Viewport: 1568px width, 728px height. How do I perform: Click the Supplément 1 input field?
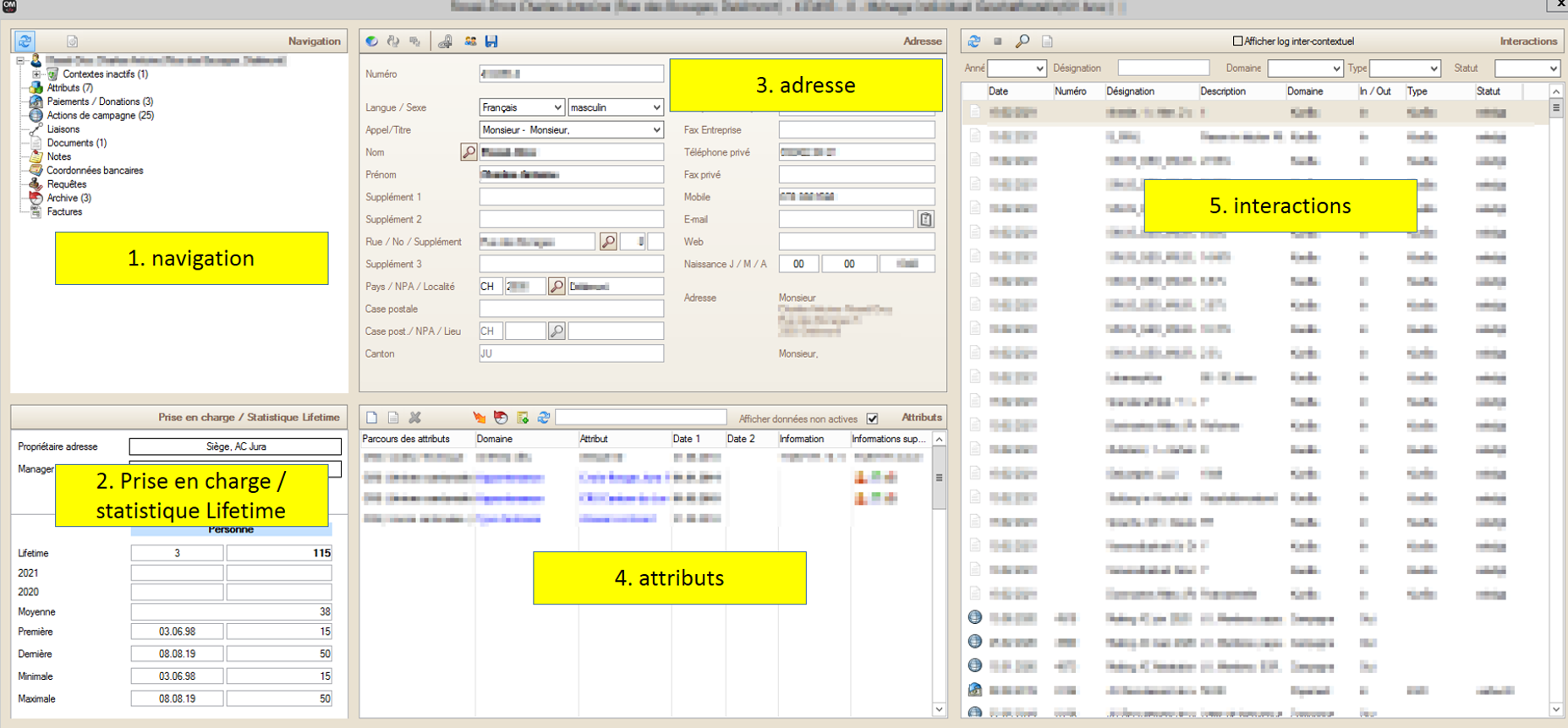coord(571,197)
